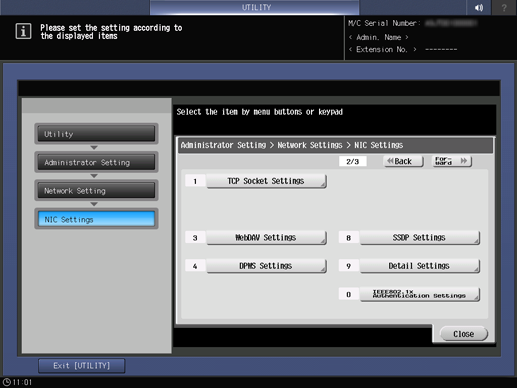Select Utility in the breadcrumb sidebar
The image size is (517, 388).
(x=96, y=134)
